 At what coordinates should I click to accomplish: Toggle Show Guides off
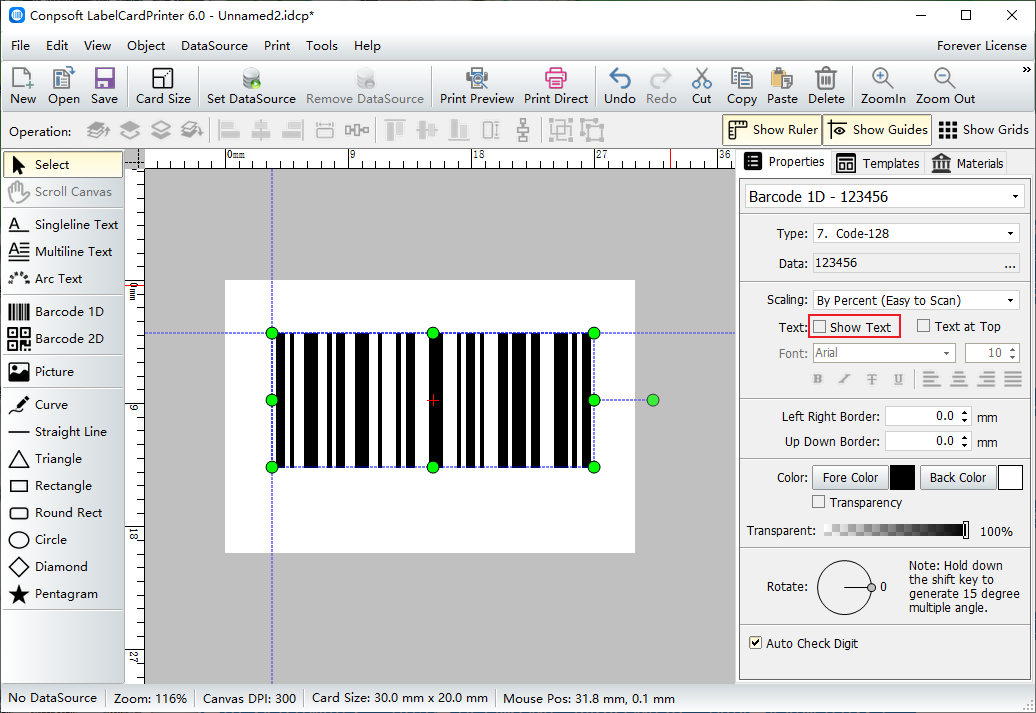(877, 130)
